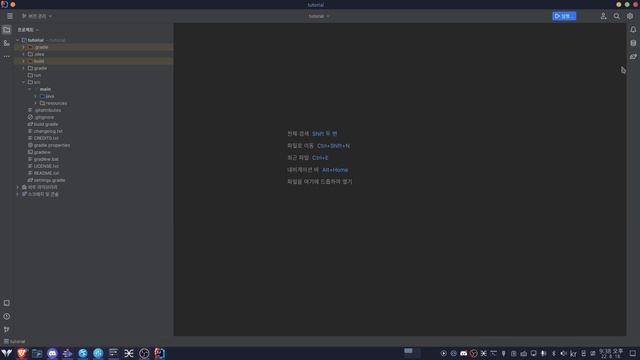Open IDE settings gear icon
Screen dimensions: 640x360
tap(630, 16)
